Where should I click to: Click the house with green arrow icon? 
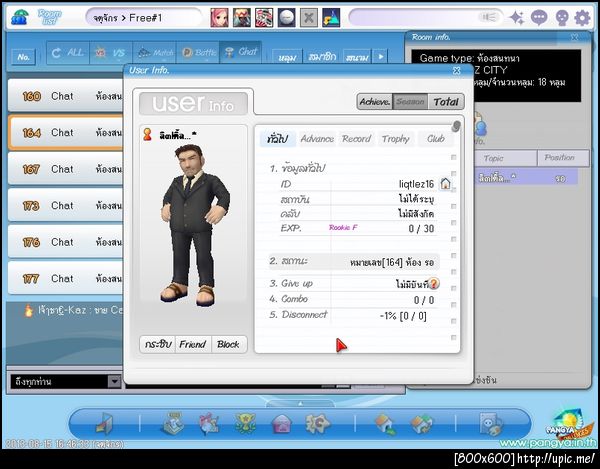click(x=386, y=424)
